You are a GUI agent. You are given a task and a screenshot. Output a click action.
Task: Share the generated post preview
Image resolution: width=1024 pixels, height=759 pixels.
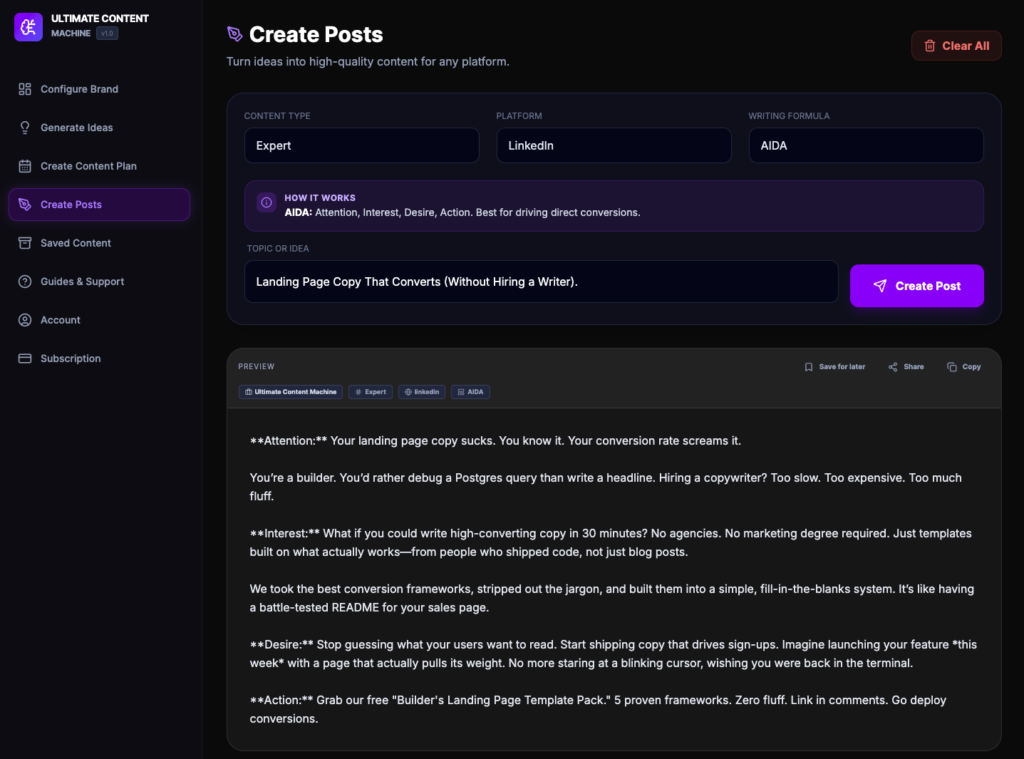(x=906, y=367)
